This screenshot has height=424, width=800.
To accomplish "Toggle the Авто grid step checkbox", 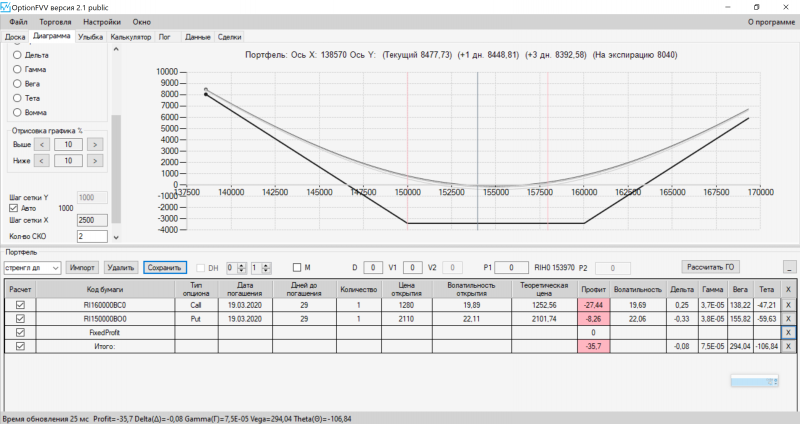I will click(14, 208).
